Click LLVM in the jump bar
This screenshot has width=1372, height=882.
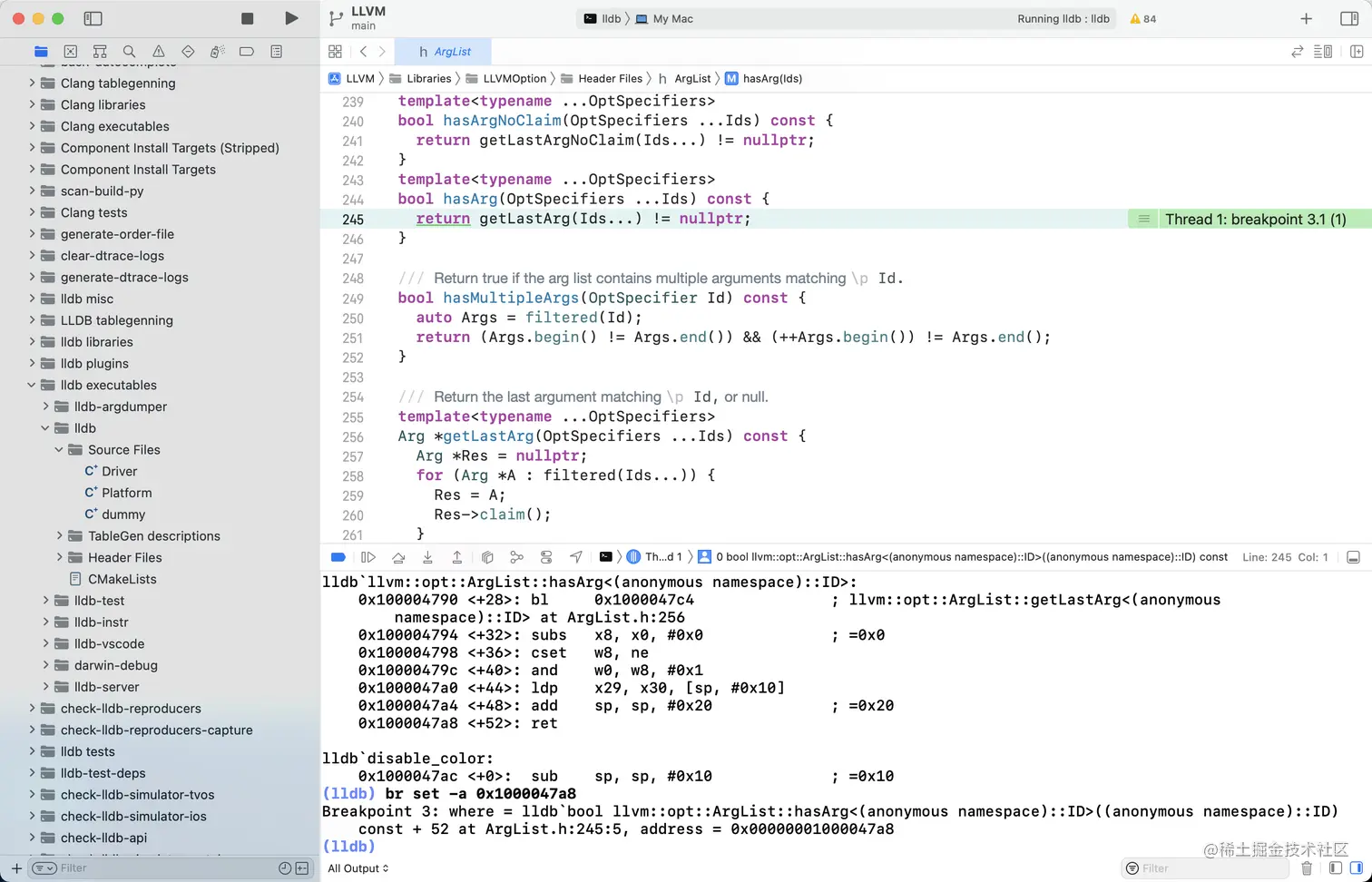point(352,78)
